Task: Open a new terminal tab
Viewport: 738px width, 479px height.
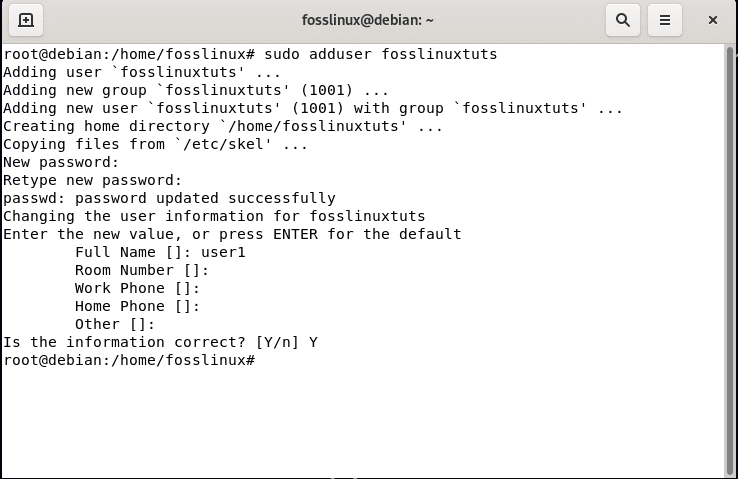Action: click(26, 20)
